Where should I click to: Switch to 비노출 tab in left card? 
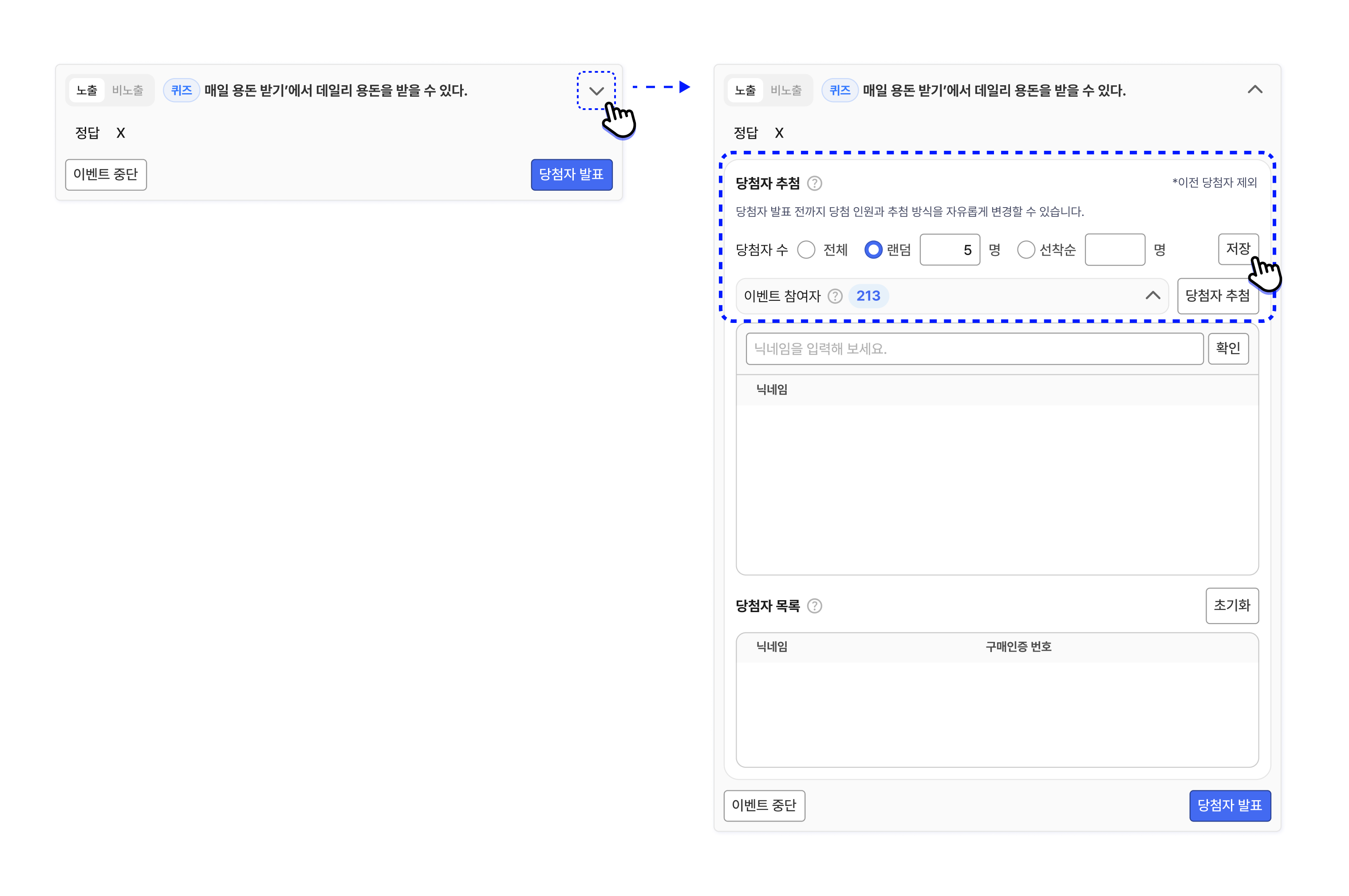pos(127,90)
